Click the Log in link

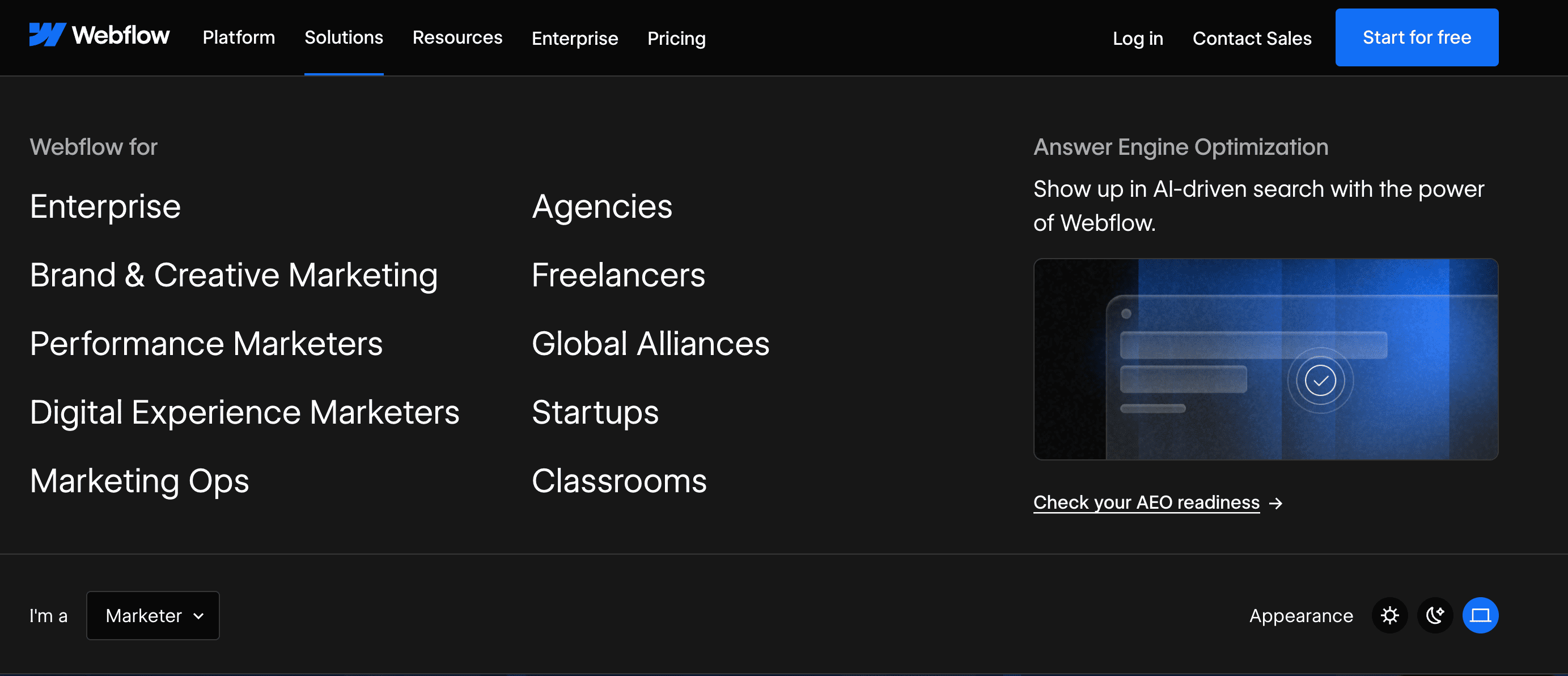(1138, 38)
